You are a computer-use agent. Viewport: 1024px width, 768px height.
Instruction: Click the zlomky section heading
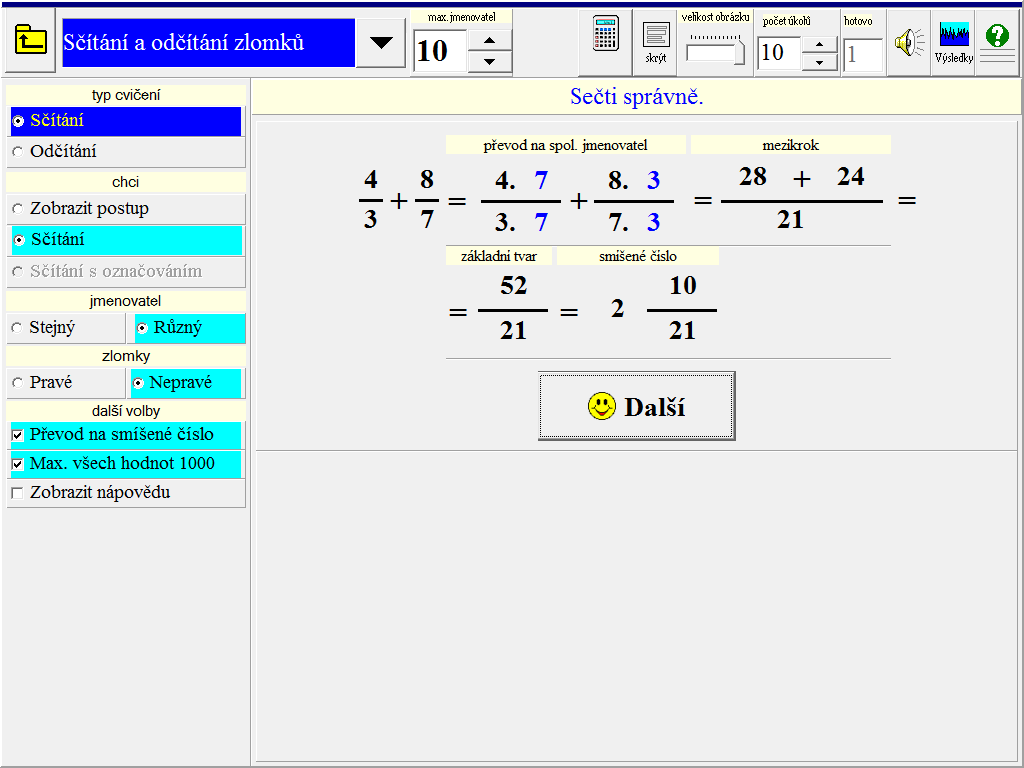(126, 356)
